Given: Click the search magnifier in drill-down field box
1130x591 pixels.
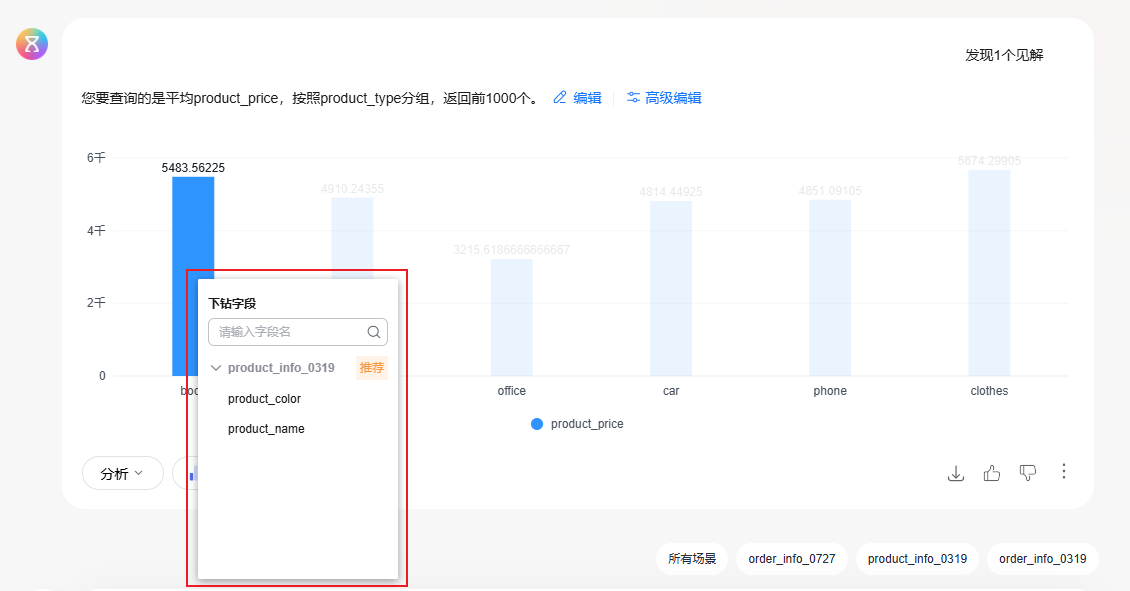Looking at the screenshot, I should (373, 332).
